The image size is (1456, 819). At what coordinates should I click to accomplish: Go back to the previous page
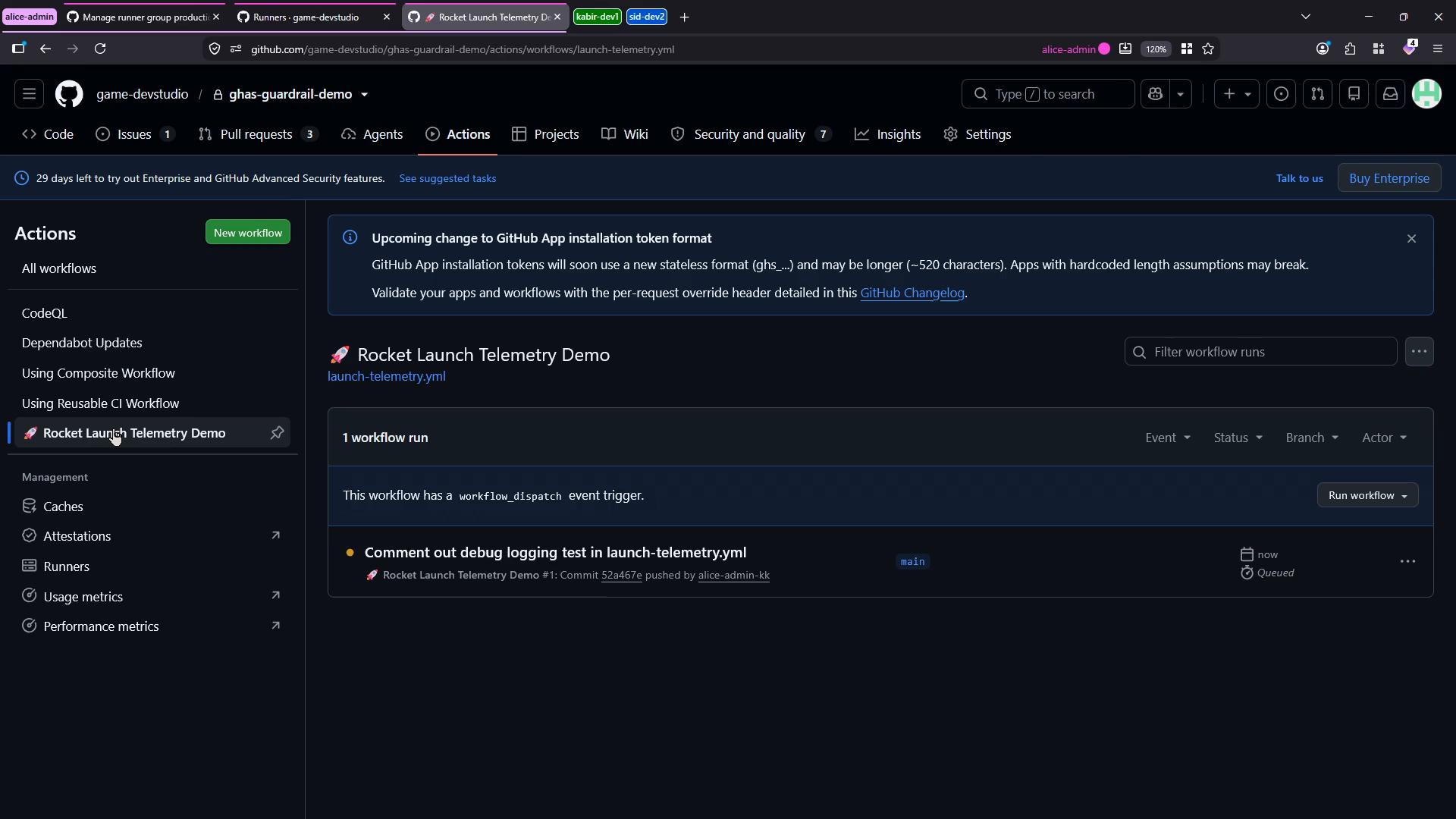(45, 49)
